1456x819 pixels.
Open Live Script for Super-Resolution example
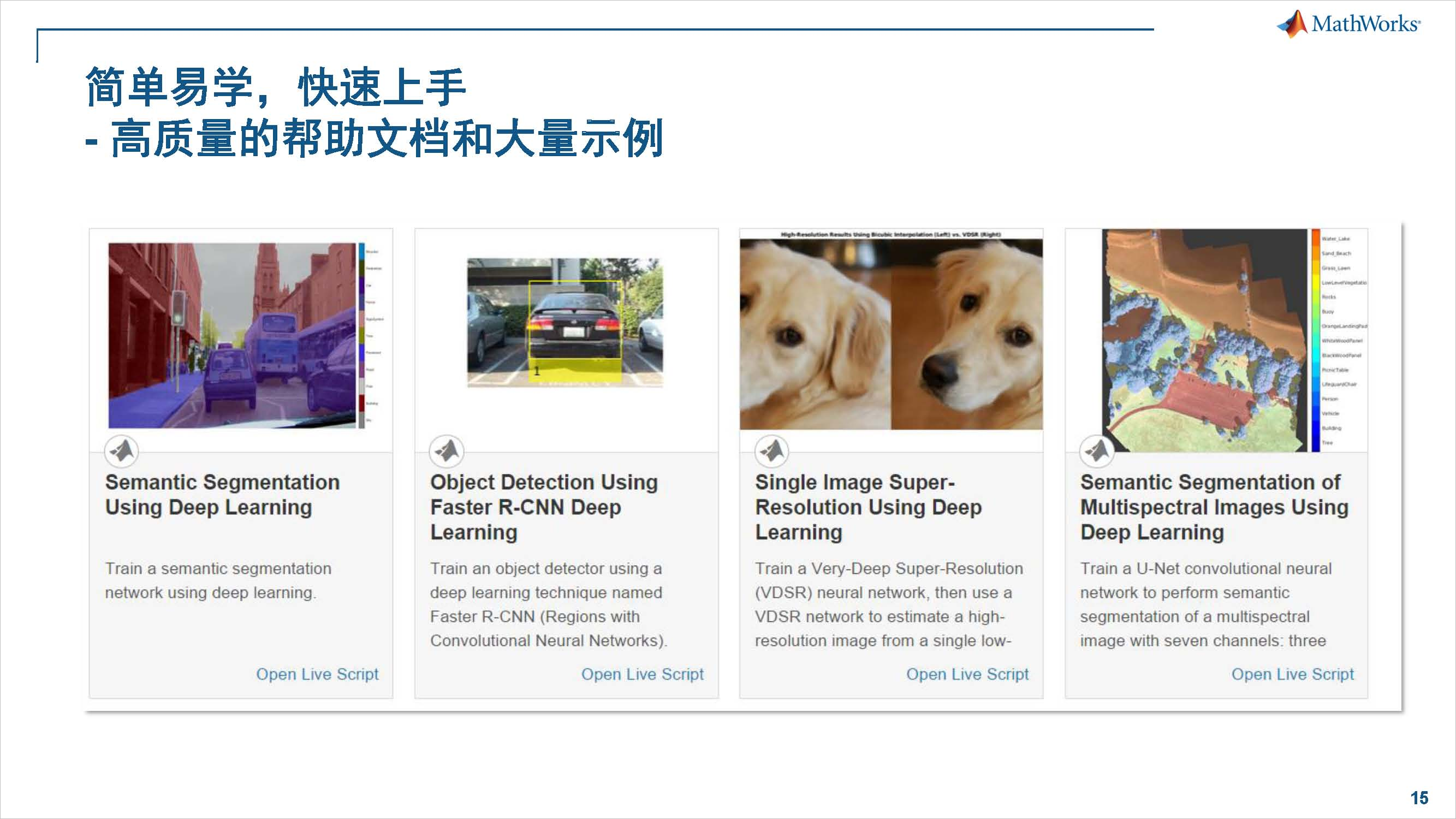tap(967, 674)
